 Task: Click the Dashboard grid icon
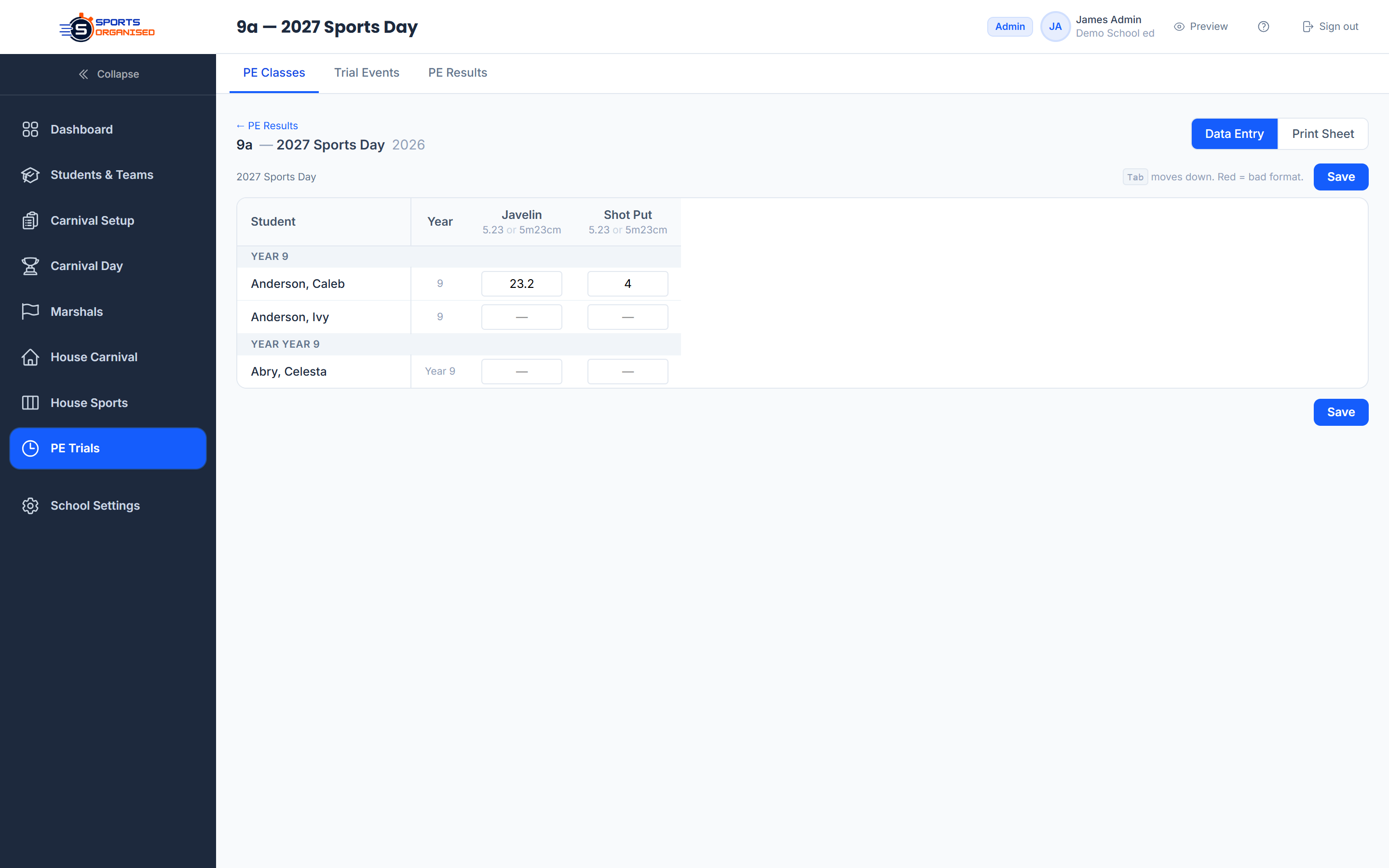30,129
